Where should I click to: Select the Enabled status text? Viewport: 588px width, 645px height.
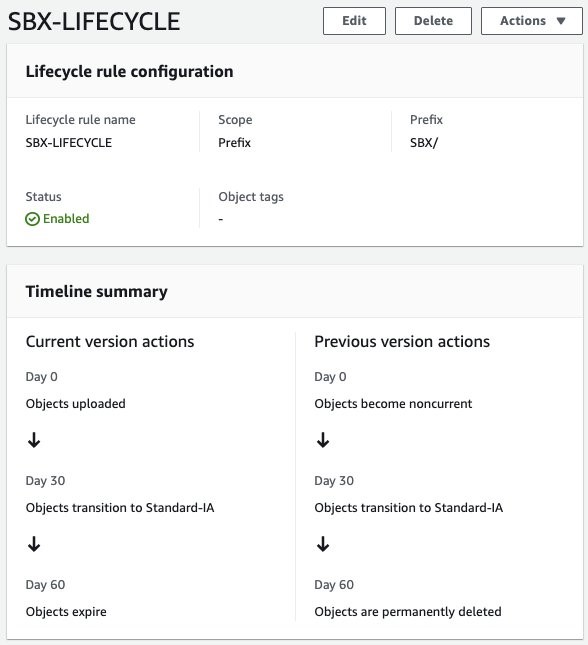66,218
